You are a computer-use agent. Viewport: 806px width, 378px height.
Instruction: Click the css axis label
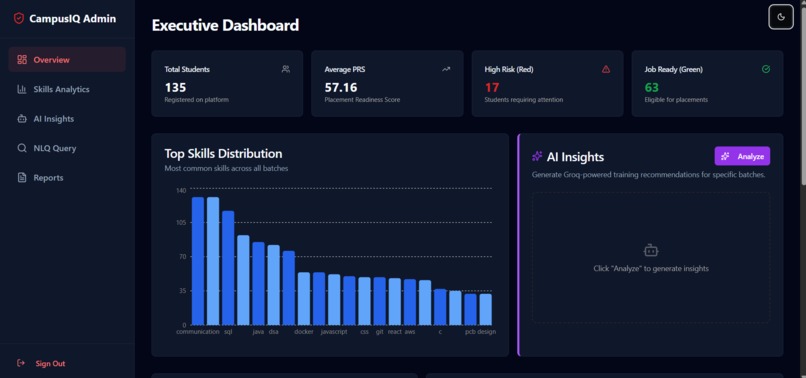(x=364, y=332)
